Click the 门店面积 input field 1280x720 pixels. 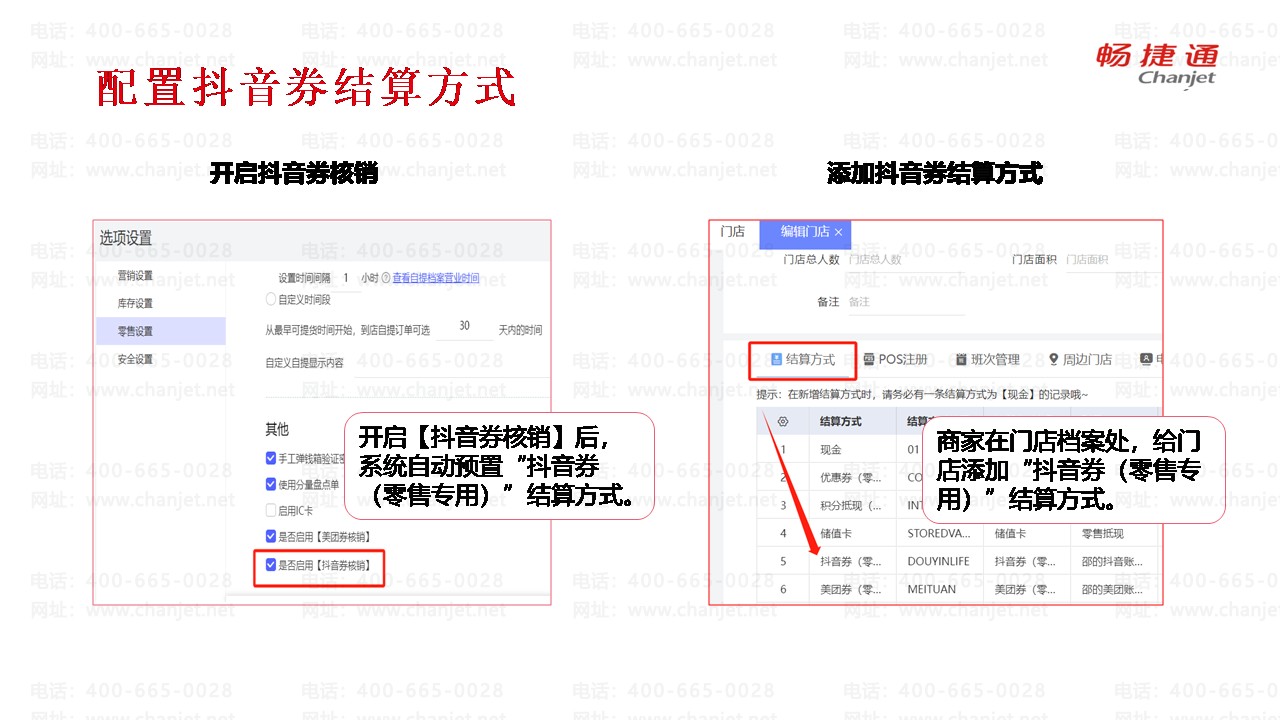tap(1112, 260)
